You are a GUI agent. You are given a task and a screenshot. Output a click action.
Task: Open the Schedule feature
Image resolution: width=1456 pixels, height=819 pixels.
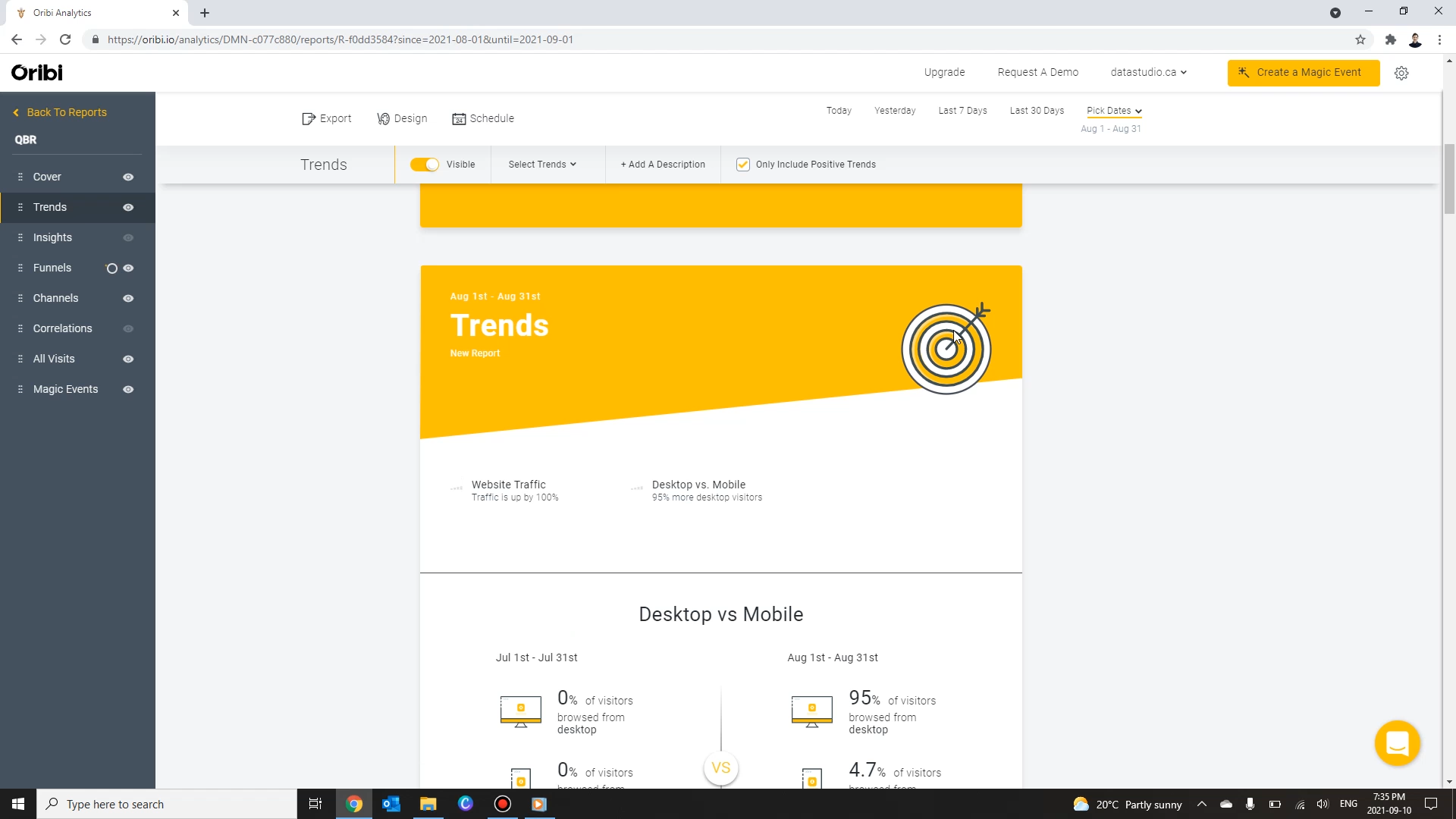pyautogui.click(x=483, y=118)
